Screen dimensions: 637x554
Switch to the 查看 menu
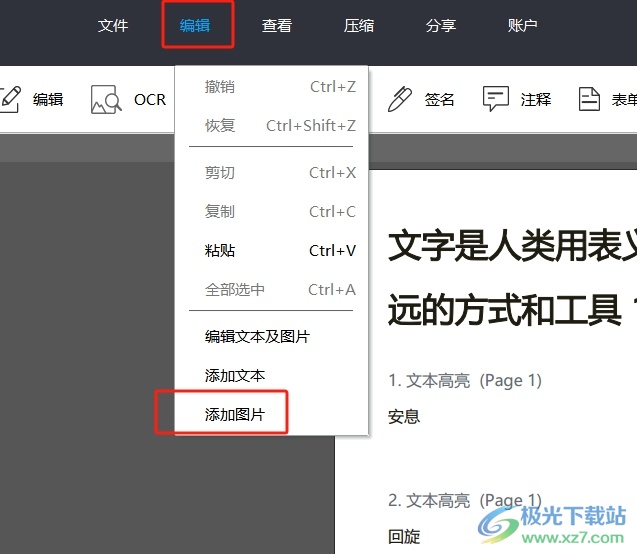(277, 26)
